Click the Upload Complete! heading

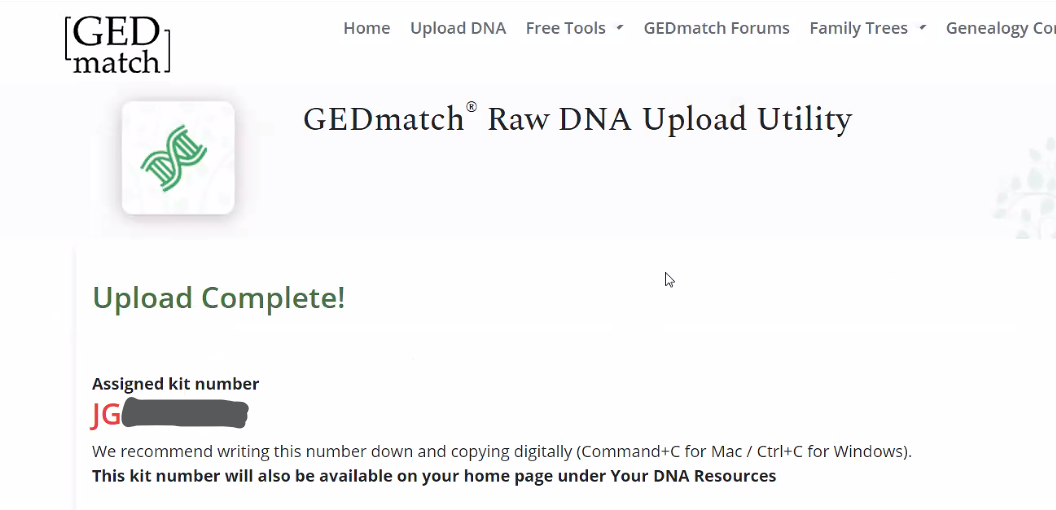[218, 298]
